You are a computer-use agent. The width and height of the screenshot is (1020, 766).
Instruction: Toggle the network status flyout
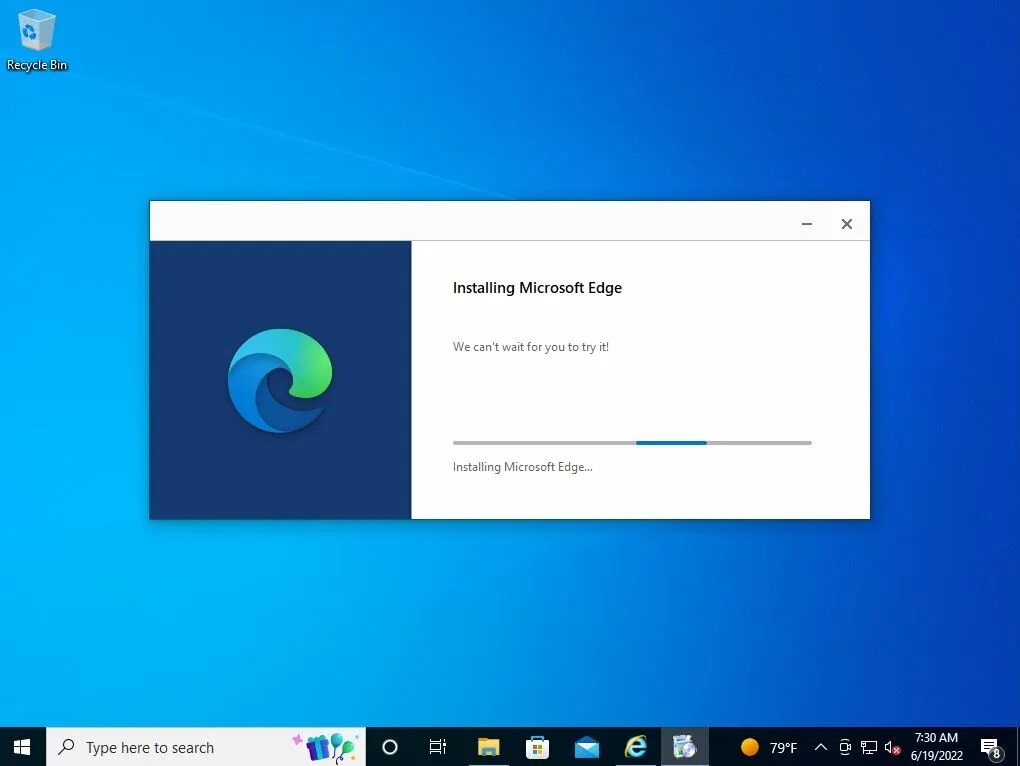[x=868, y=747]
